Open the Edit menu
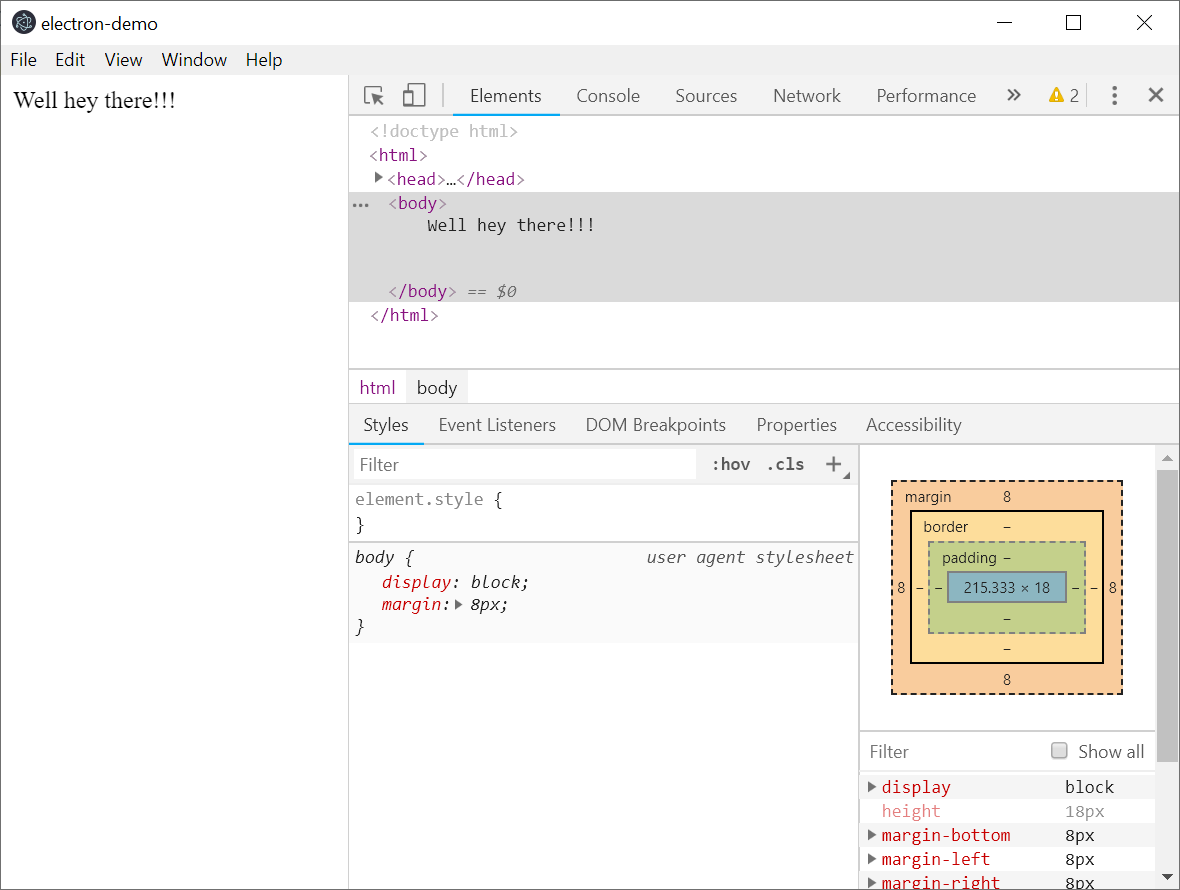The image size is (1180, 890). pos(70,60)
